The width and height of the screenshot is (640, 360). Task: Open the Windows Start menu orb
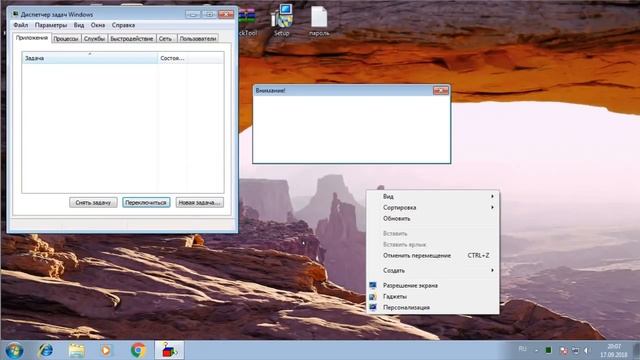(x=14, y=350)
